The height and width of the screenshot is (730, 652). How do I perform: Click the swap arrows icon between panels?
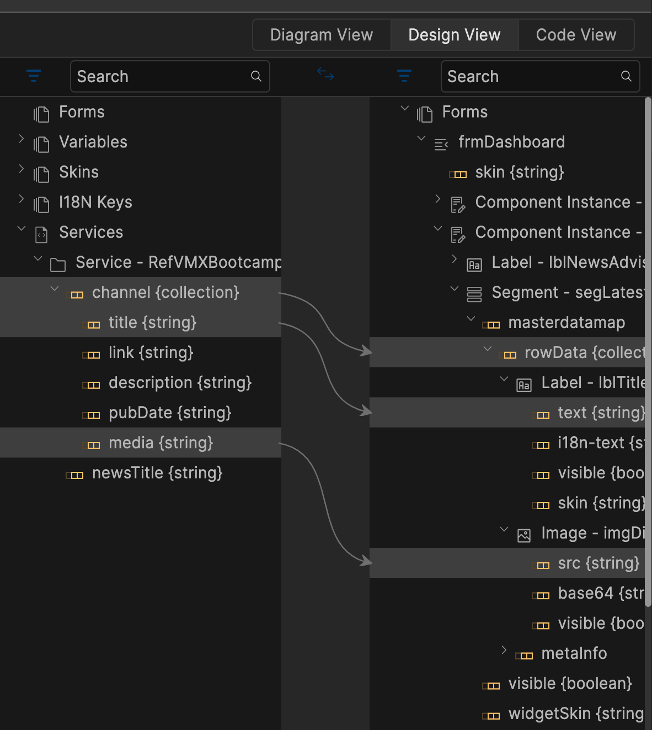325,74
